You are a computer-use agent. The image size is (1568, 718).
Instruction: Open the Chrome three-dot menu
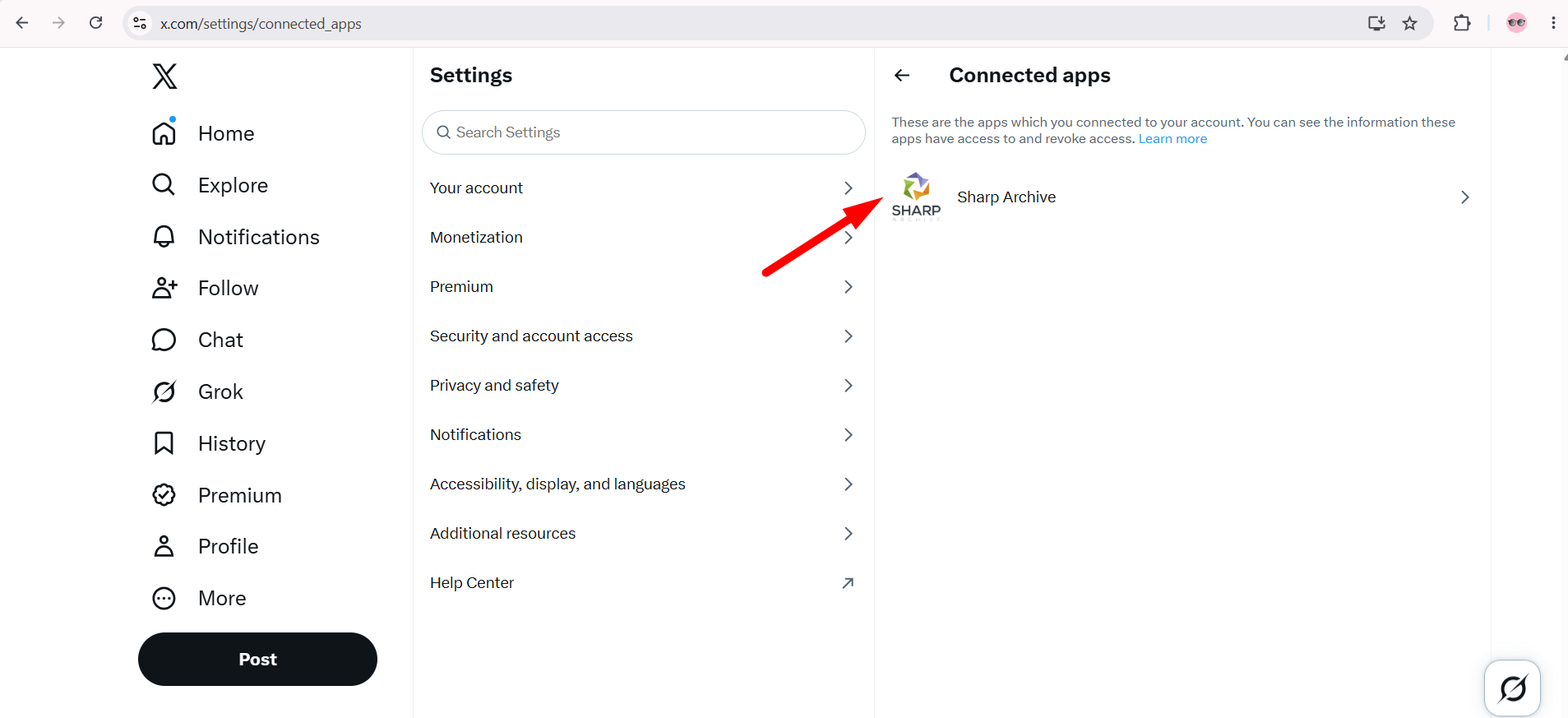point(1553,23)
